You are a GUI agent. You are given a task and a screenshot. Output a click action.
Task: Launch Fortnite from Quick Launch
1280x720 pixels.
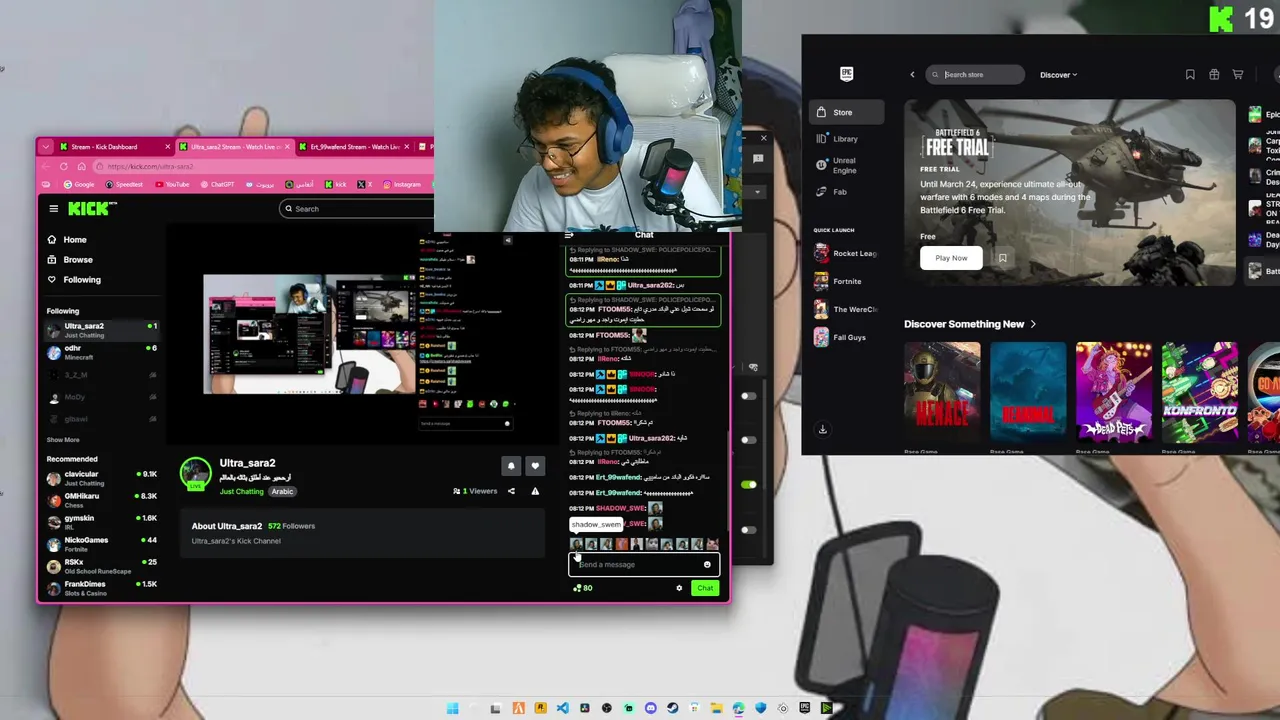tap(846, 282)
